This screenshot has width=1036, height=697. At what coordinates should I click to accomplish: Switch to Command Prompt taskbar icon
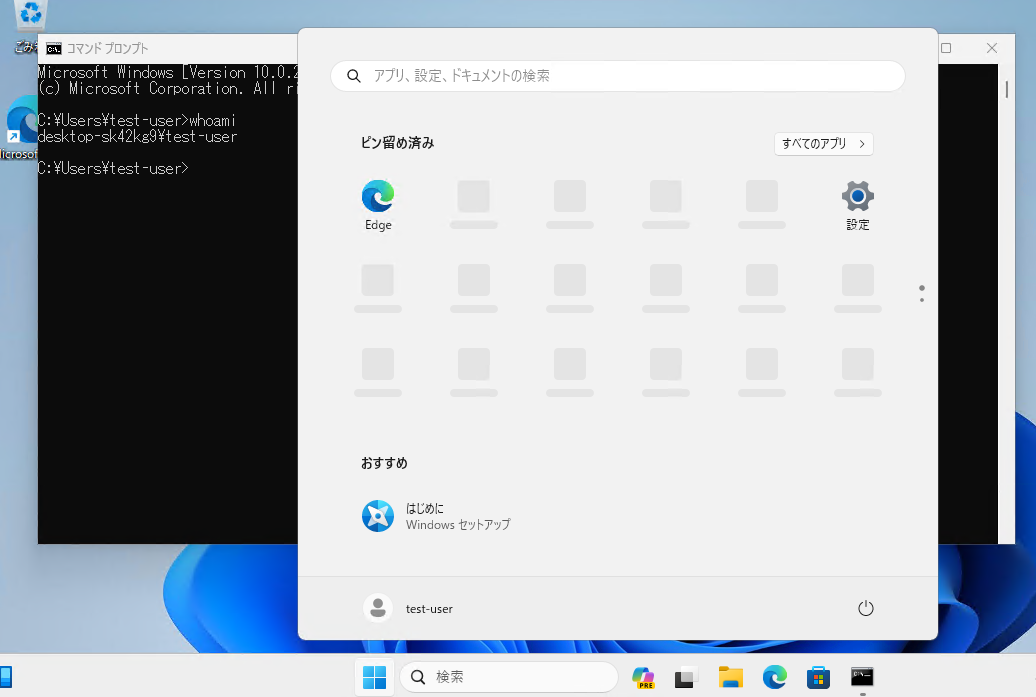862,677
